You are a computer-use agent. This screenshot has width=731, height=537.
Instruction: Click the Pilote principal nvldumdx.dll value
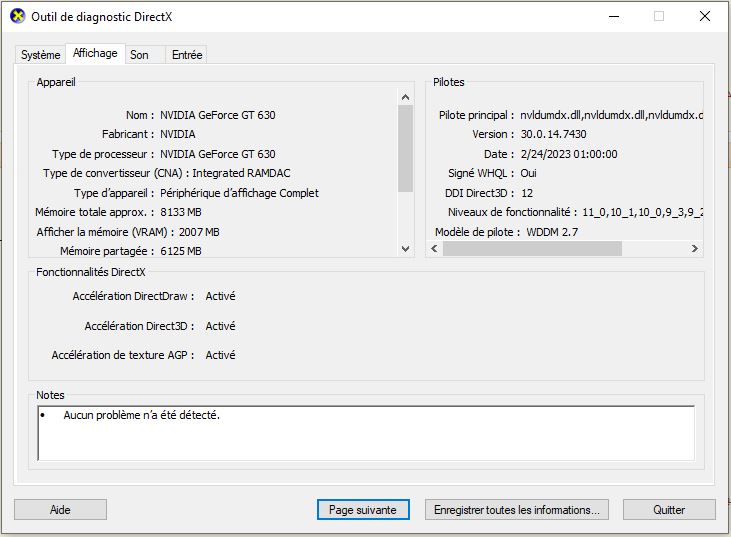click(x=611, y=115)
